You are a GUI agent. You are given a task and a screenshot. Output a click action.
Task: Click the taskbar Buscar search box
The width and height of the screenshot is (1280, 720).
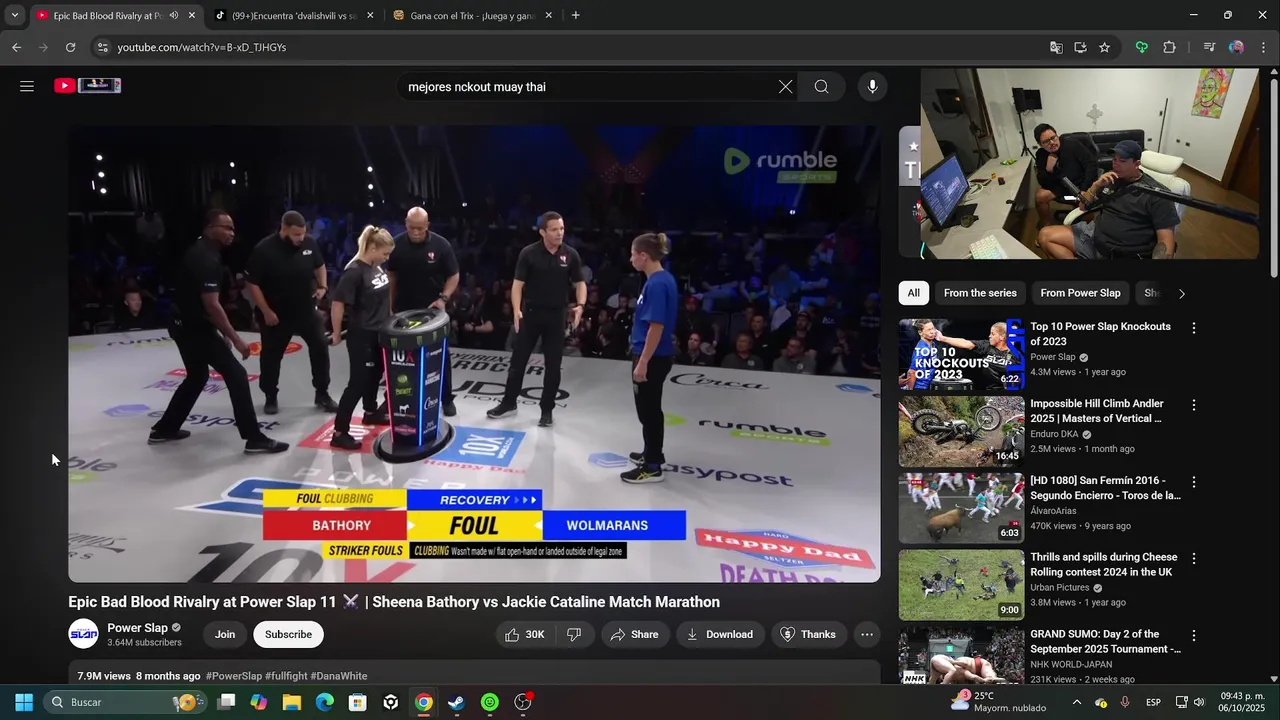124,702
